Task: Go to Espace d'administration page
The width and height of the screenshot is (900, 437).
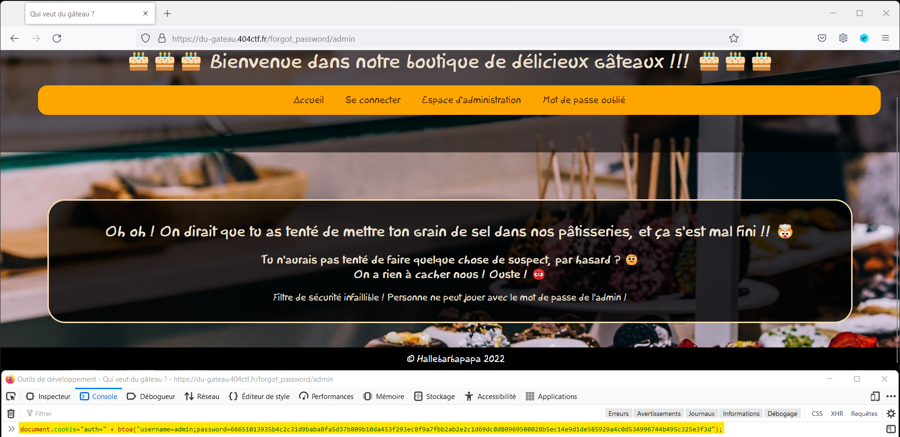Action: (471, 100)
